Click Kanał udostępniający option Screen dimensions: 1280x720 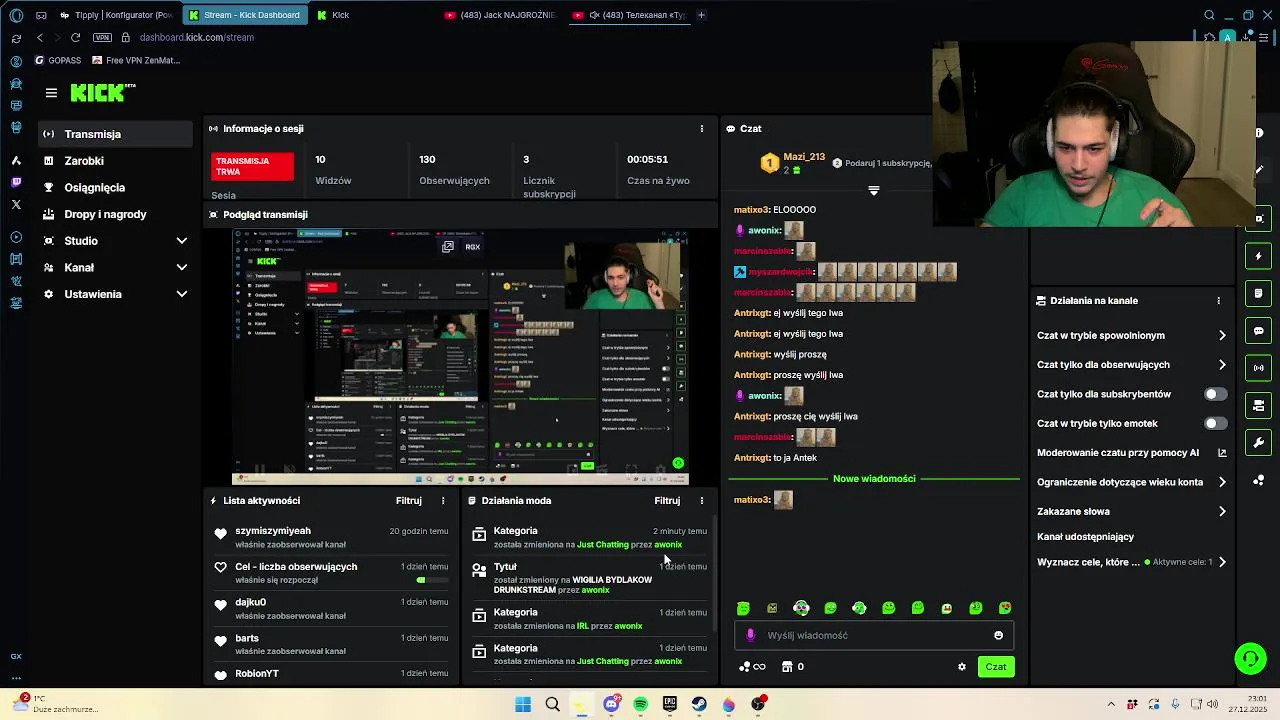(1085, 537)
